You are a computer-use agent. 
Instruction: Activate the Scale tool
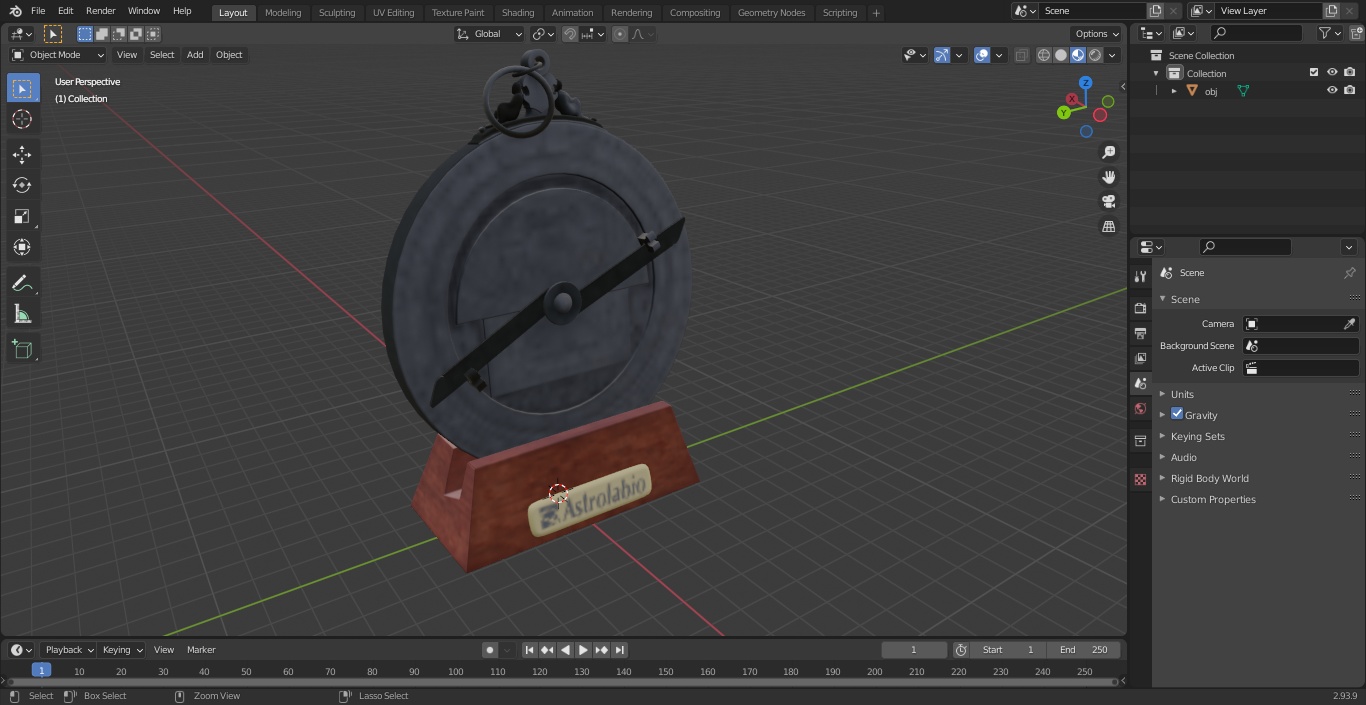pos(22,216)
